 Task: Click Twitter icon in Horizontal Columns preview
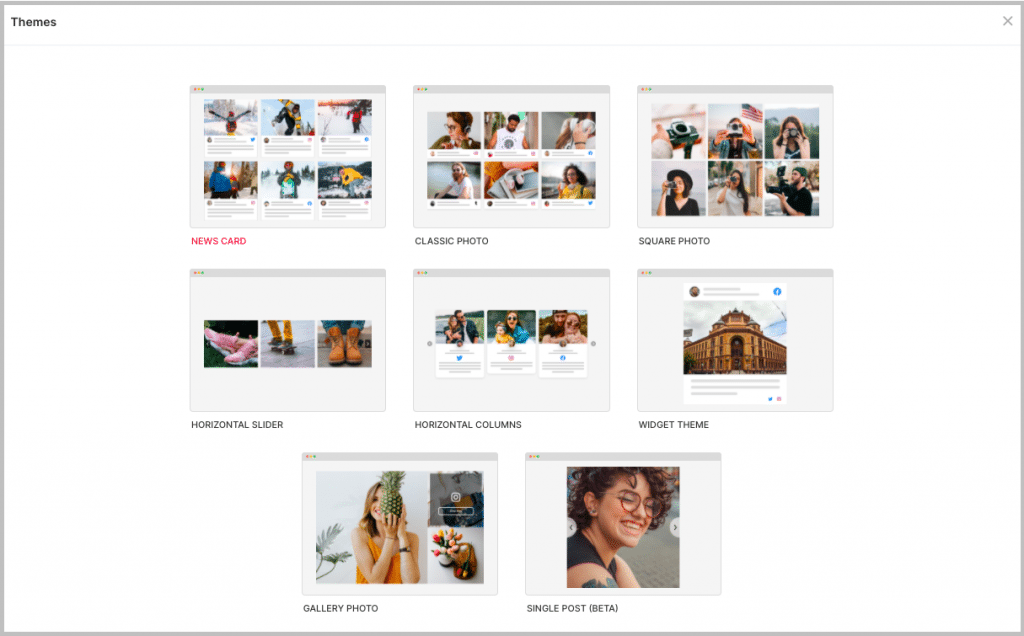click(460, 357)
